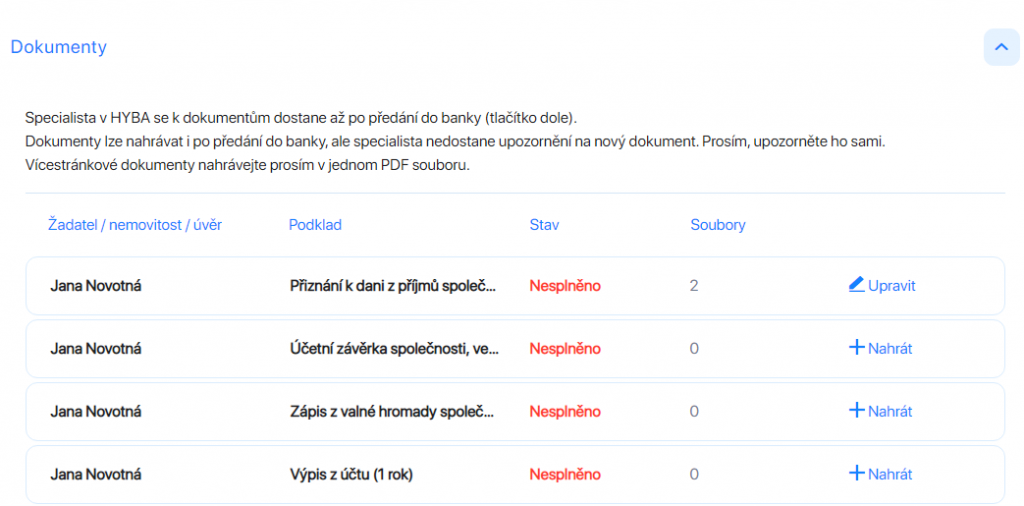Click the file count 2 in the first row
The width and height of the screenshot is (1024, 506).
tap(694, 286)
